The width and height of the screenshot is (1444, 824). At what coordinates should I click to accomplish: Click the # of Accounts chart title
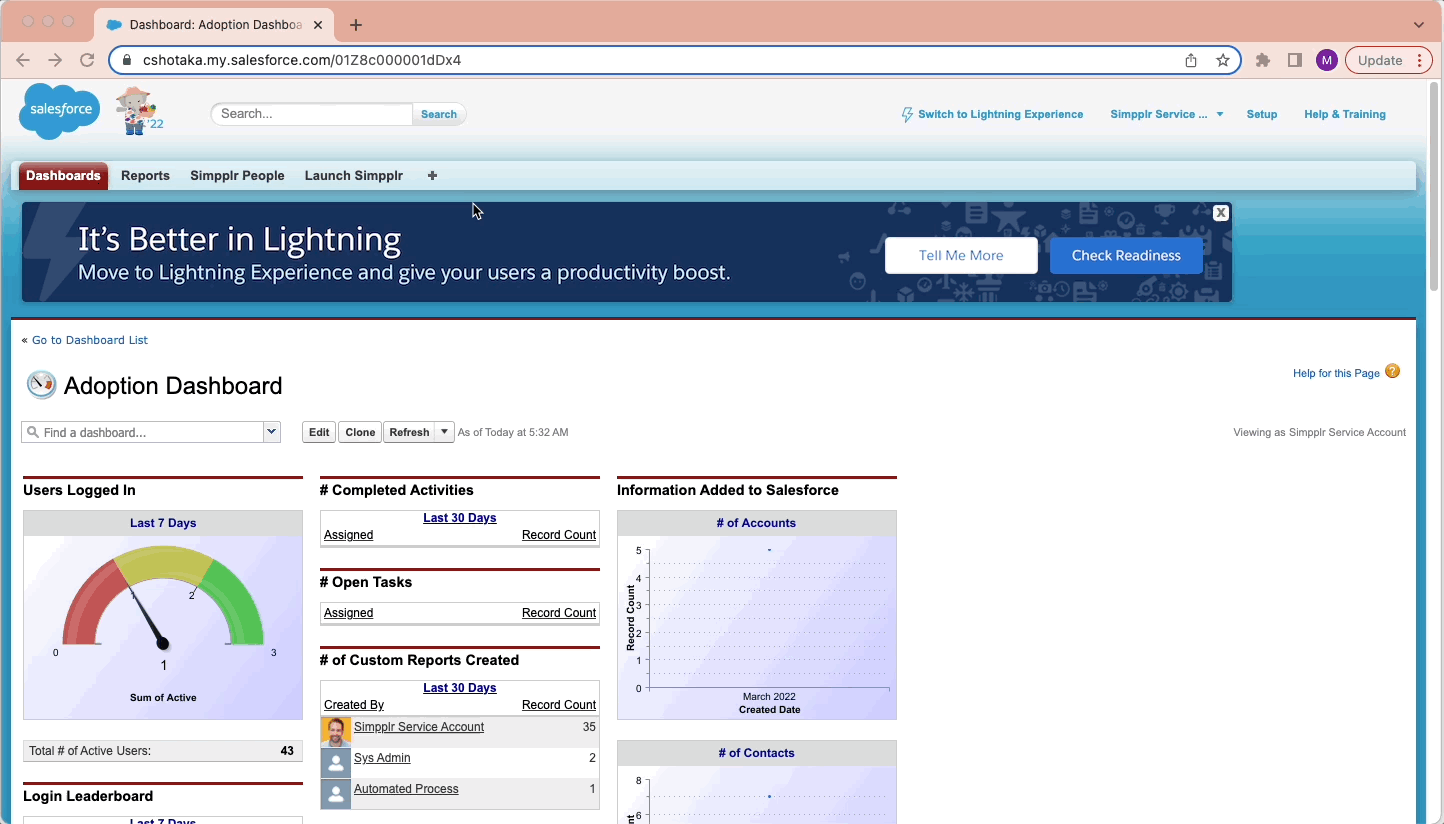pyautogui.click(x=756, y=523)
